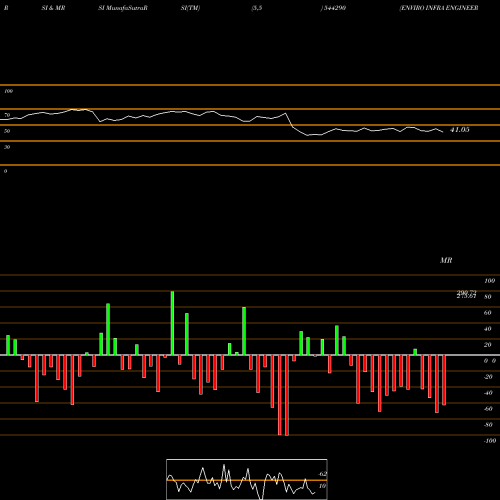The height and width of the screenshot is (500, 500).
Task: Click the -80 label on MR scale
Action: click(x=488, y=425)
